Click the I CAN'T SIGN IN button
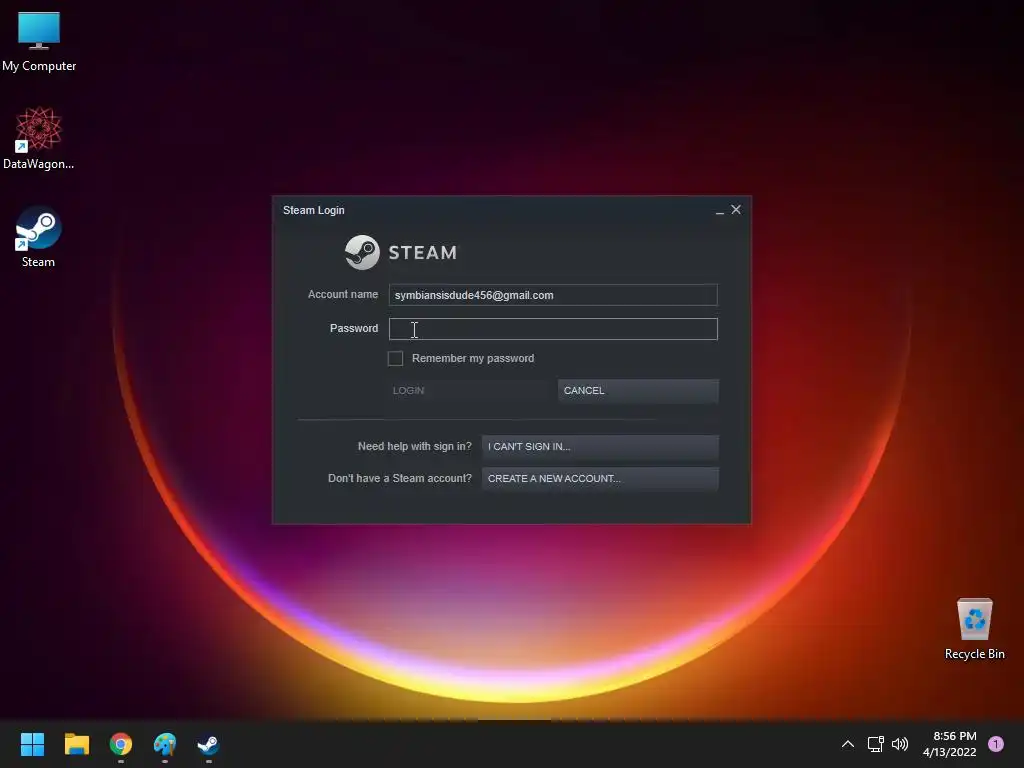This screenshot has height=768, width=1024. pyautogui.click(x=600, y=447)
